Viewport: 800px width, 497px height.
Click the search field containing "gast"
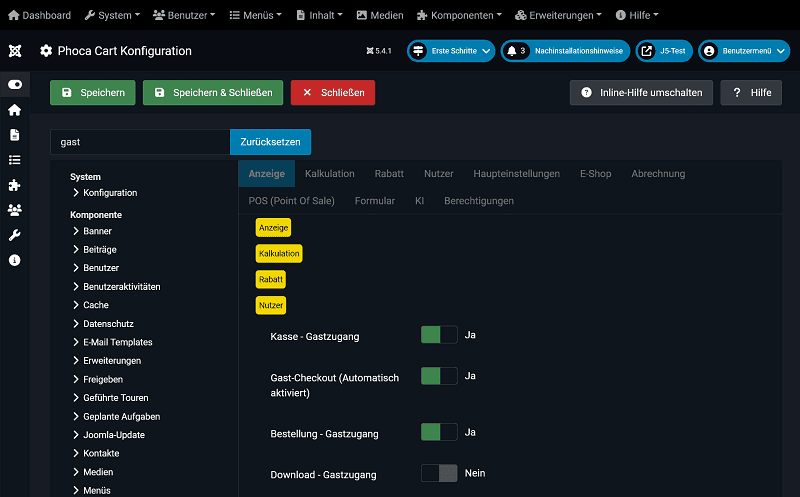coord(140,142)
